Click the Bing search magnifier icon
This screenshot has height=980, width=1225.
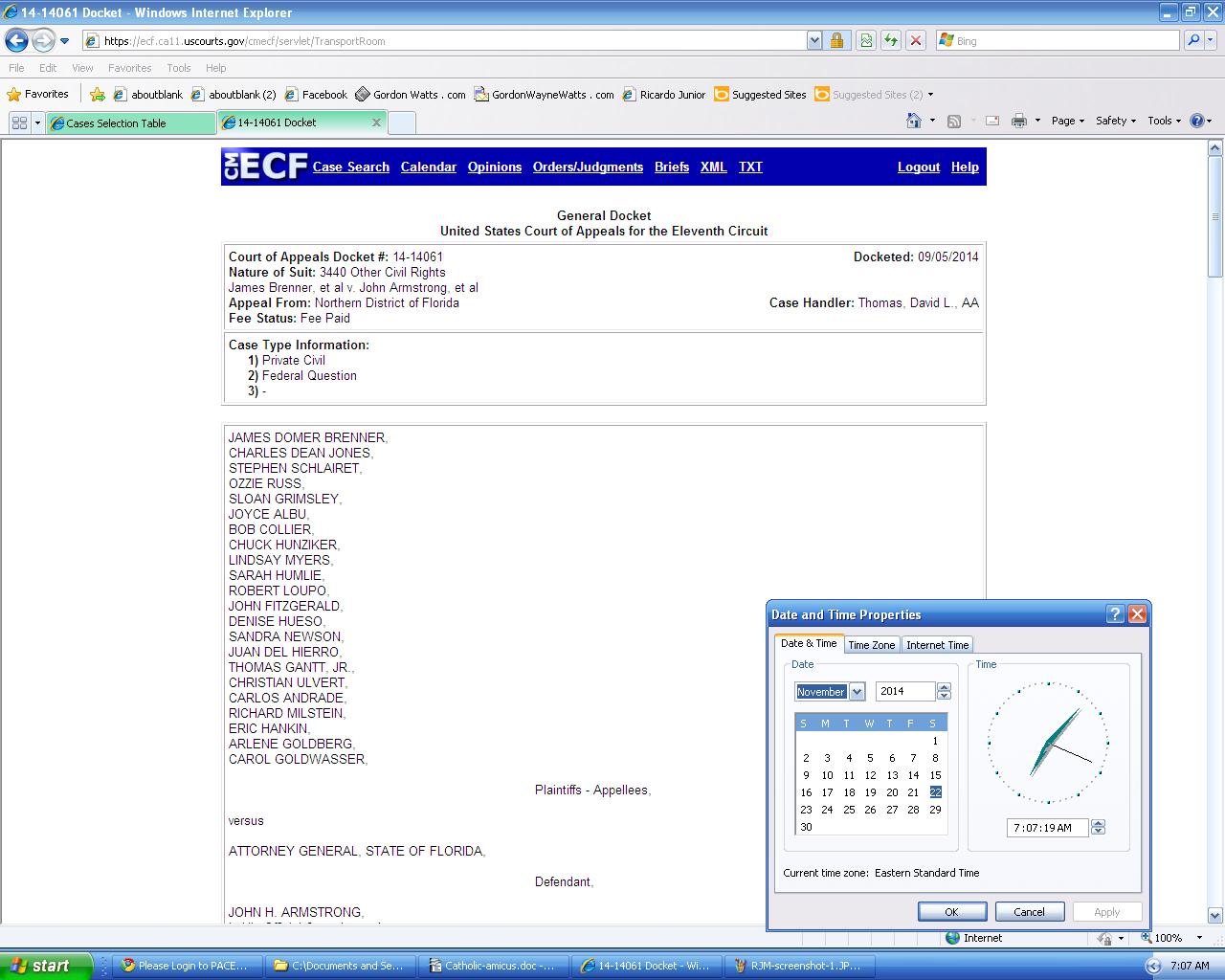[1192, 40]
